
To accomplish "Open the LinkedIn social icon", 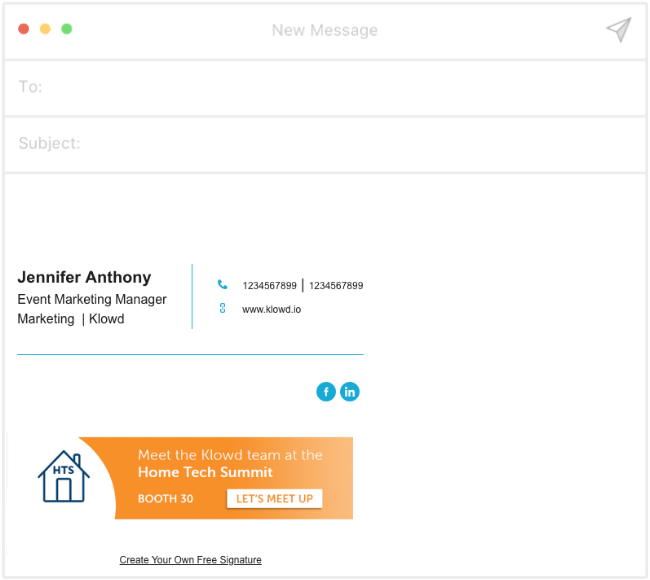I will [350, 392].
